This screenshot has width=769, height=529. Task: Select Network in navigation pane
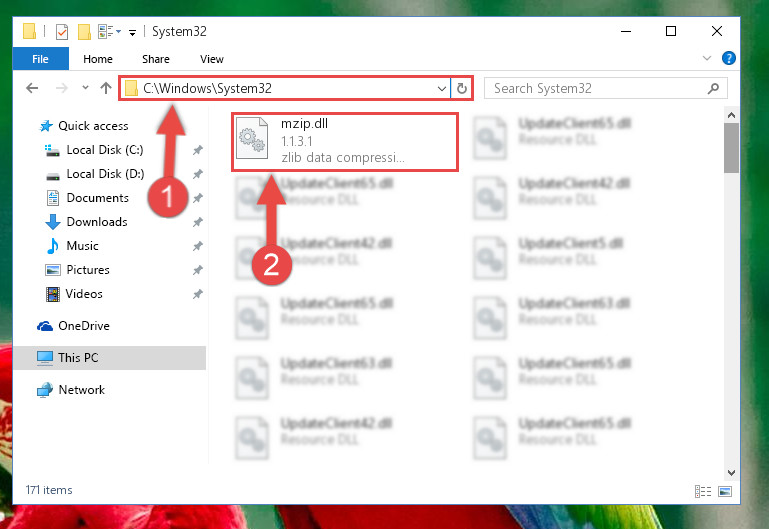coord(71,390)
